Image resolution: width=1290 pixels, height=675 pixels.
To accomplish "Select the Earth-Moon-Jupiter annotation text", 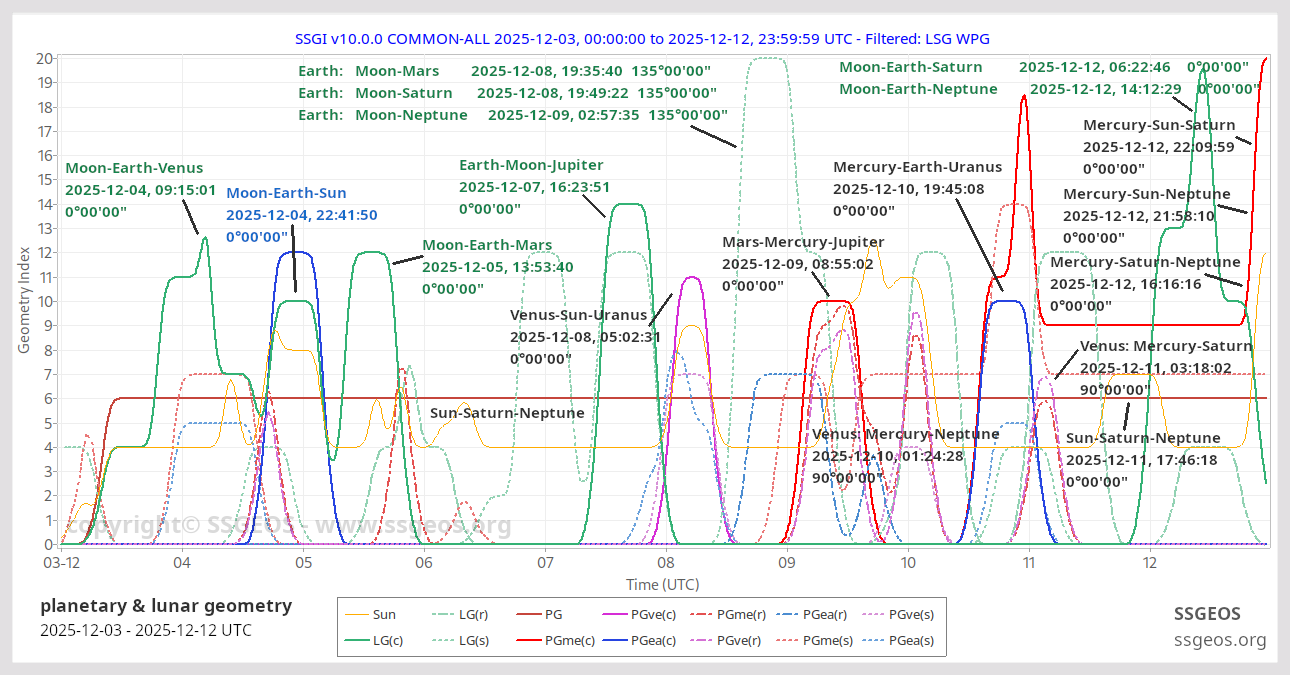I will (x=531, y=165).
